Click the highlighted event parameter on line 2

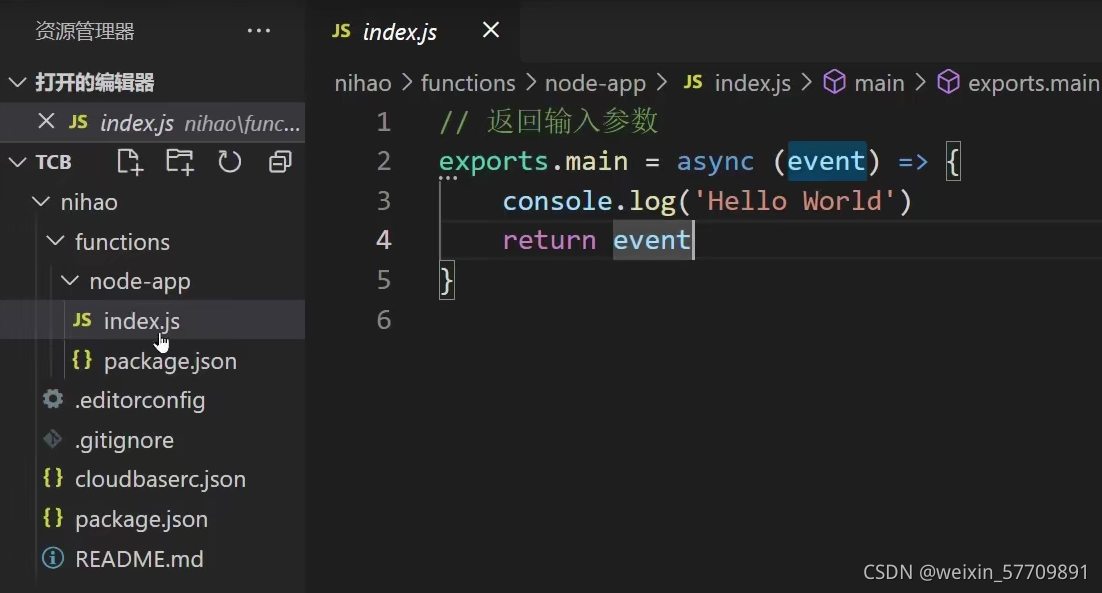[x=826, y=162]
